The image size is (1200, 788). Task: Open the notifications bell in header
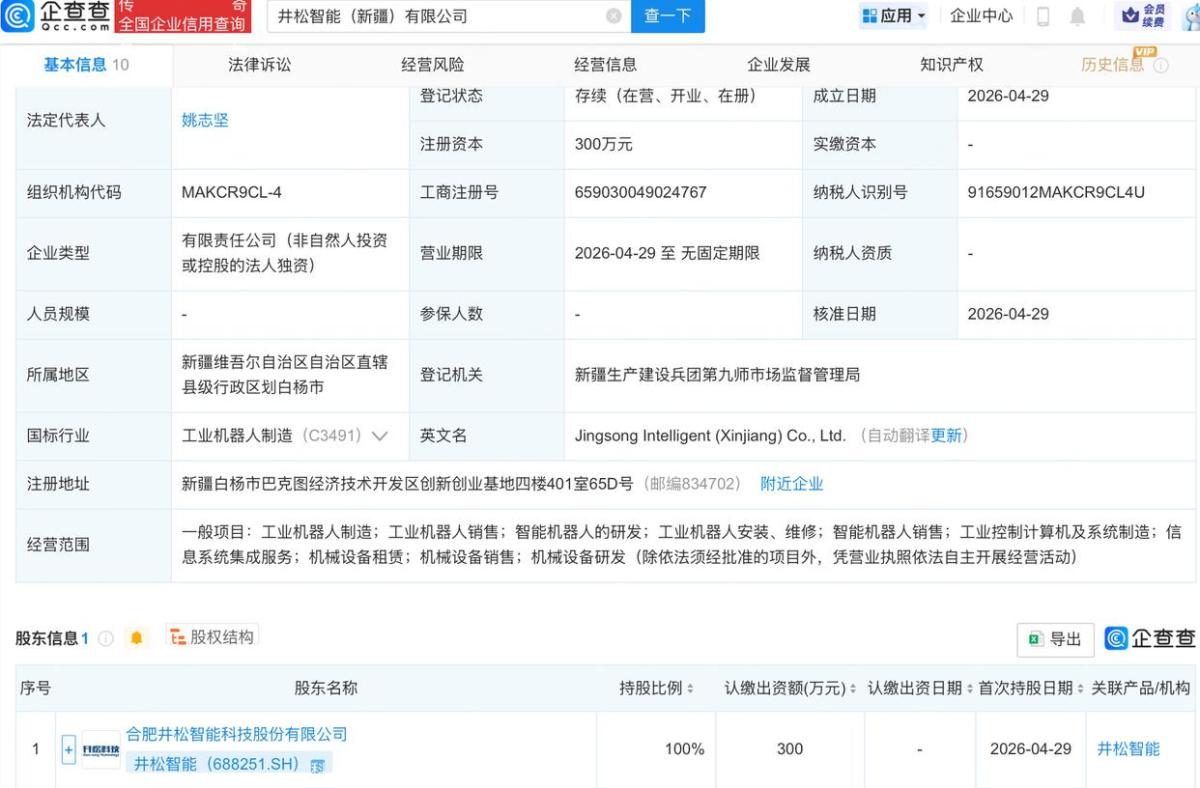point(1077,16)
